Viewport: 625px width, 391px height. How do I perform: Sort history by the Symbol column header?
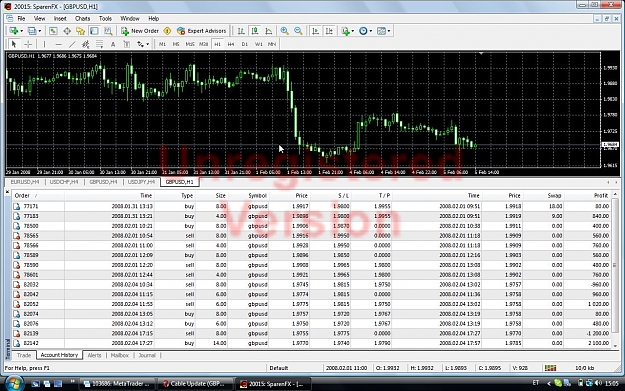[x=248, y=196]
